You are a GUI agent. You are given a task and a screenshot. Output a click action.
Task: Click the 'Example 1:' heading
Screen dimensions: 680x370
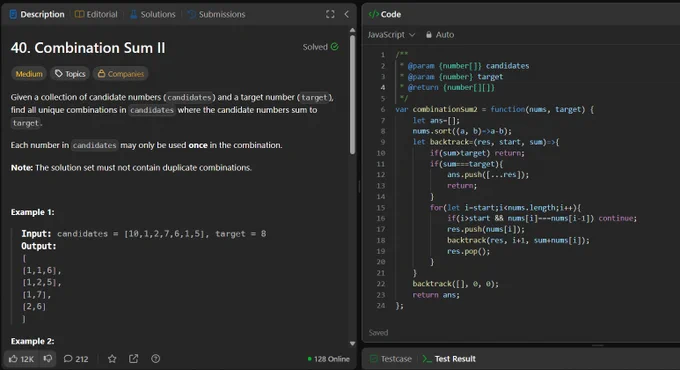pyautogui.click(x=33, y=212)
